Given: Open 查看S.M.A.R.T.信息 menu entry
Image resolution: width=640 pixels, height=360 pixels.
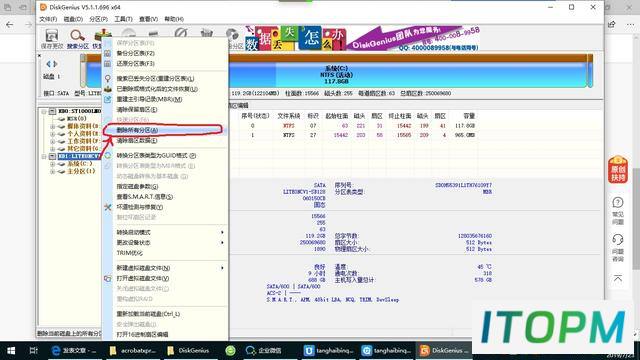Looking at the screenshot, I should pos(144,197).
